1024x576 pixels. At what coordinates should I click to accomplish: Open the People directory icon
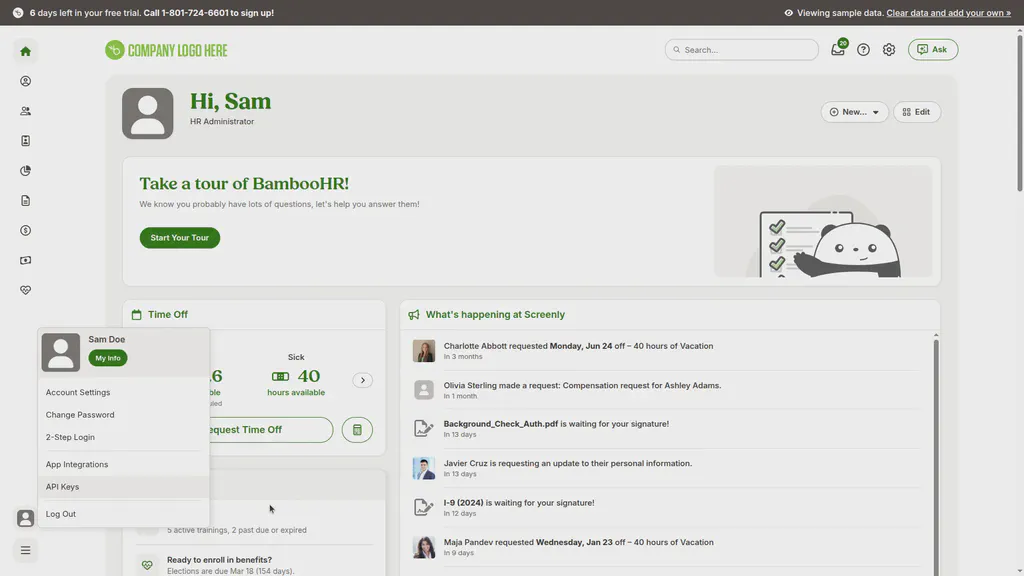[25, 110]
